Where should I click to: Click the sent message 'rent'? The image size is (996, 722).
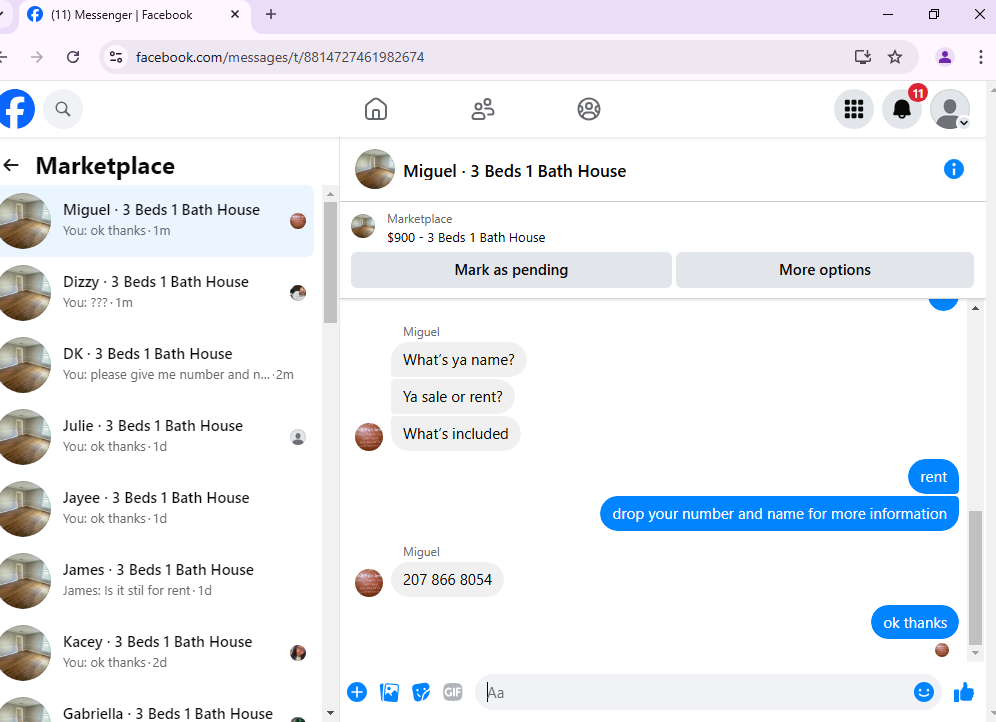coord(933,477)
